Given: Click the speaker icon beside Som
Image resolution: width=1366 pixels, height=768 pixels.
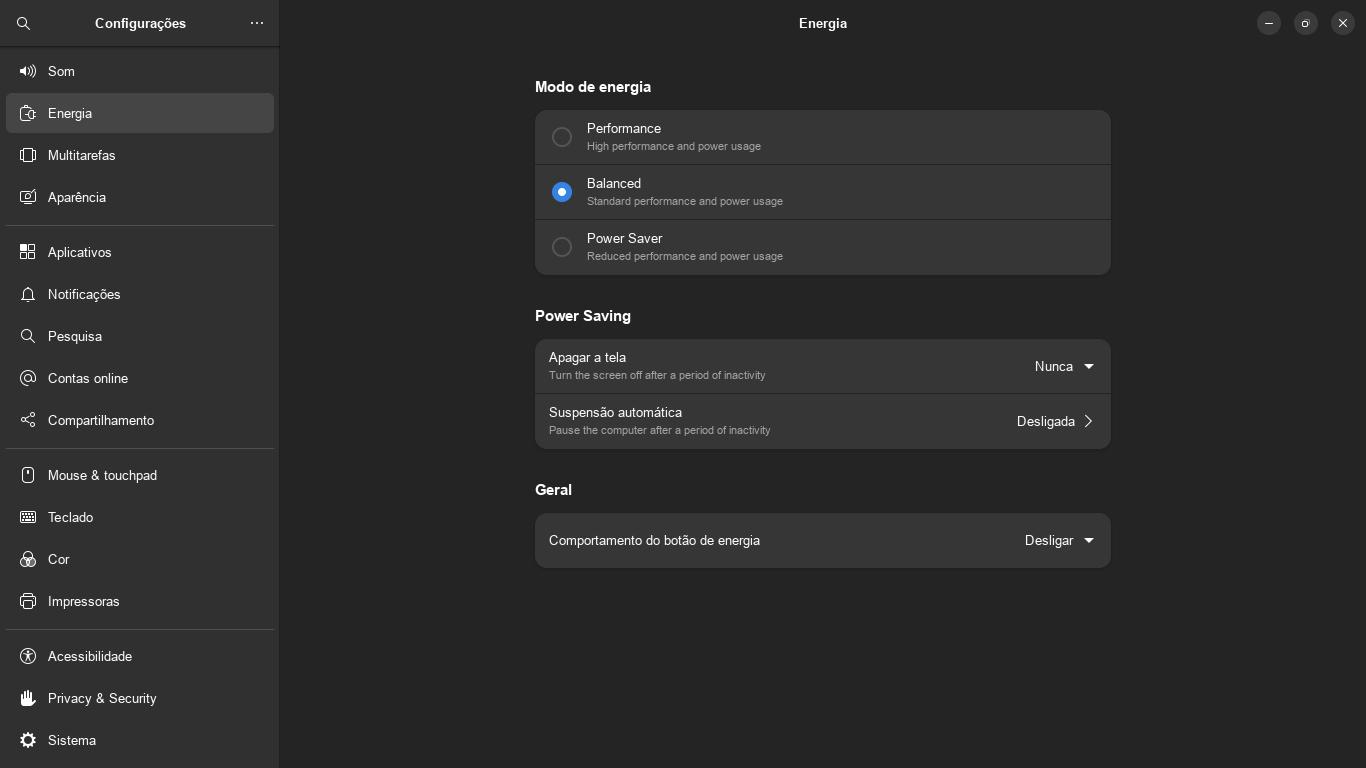Looking at the screenshot, I should pos(28,71).
